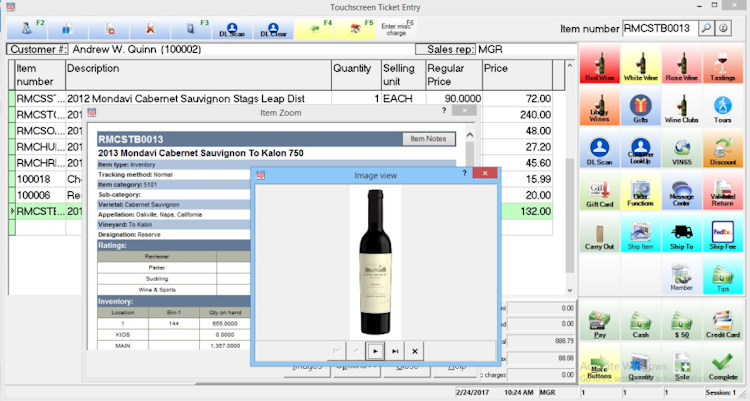Open Customer LookUp
This screenshot has width=750, height=401.
[x=641, y=148]
